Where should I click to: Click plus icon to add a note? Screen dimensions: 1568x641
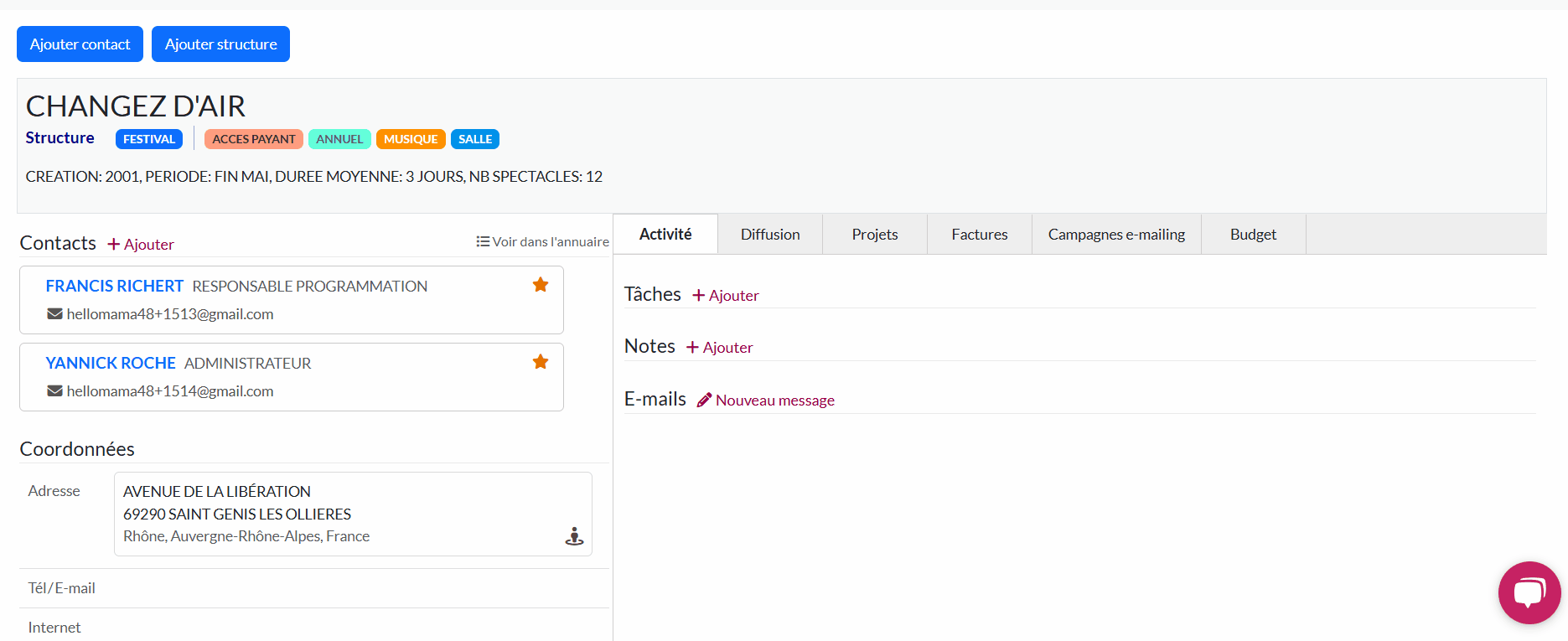[x=692, y=348]
